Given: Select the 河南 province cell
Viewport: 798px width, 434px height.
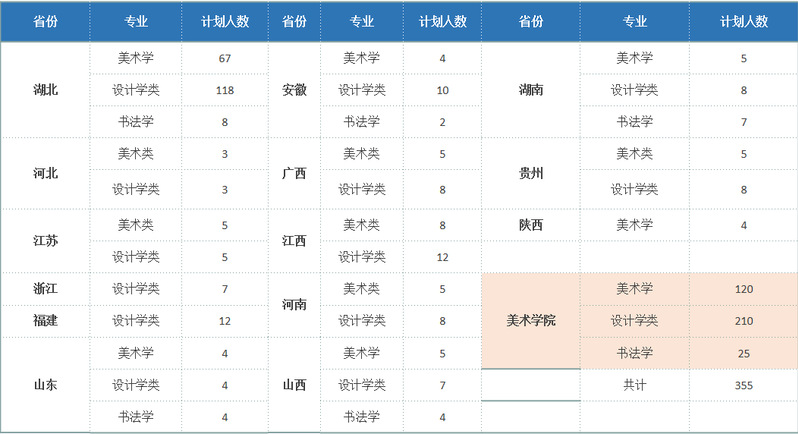Looking at the screenshot, I should 294,304.
